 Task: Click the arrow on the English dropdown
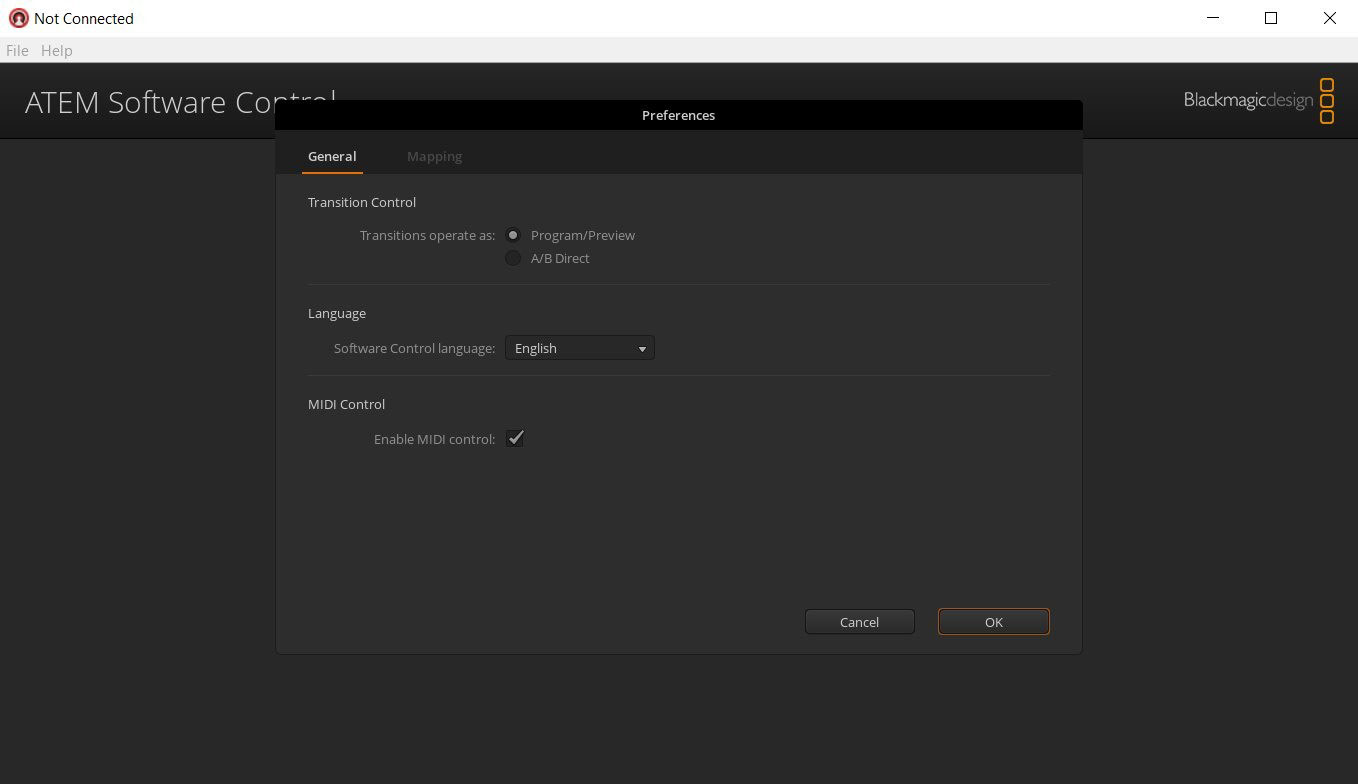(x=642, y=348)
